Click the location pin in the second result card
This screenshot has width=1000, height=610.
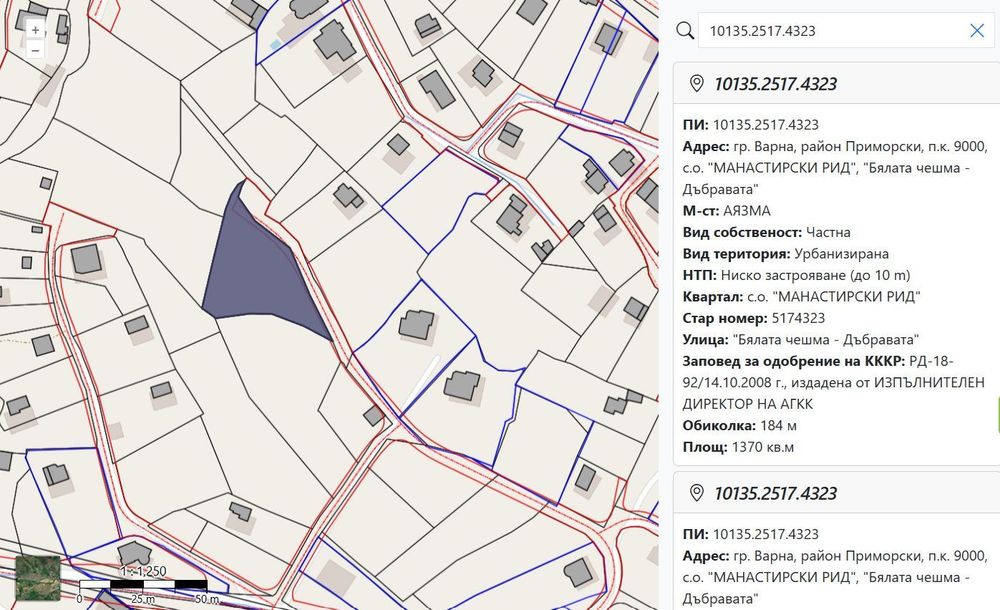point(696,493)
